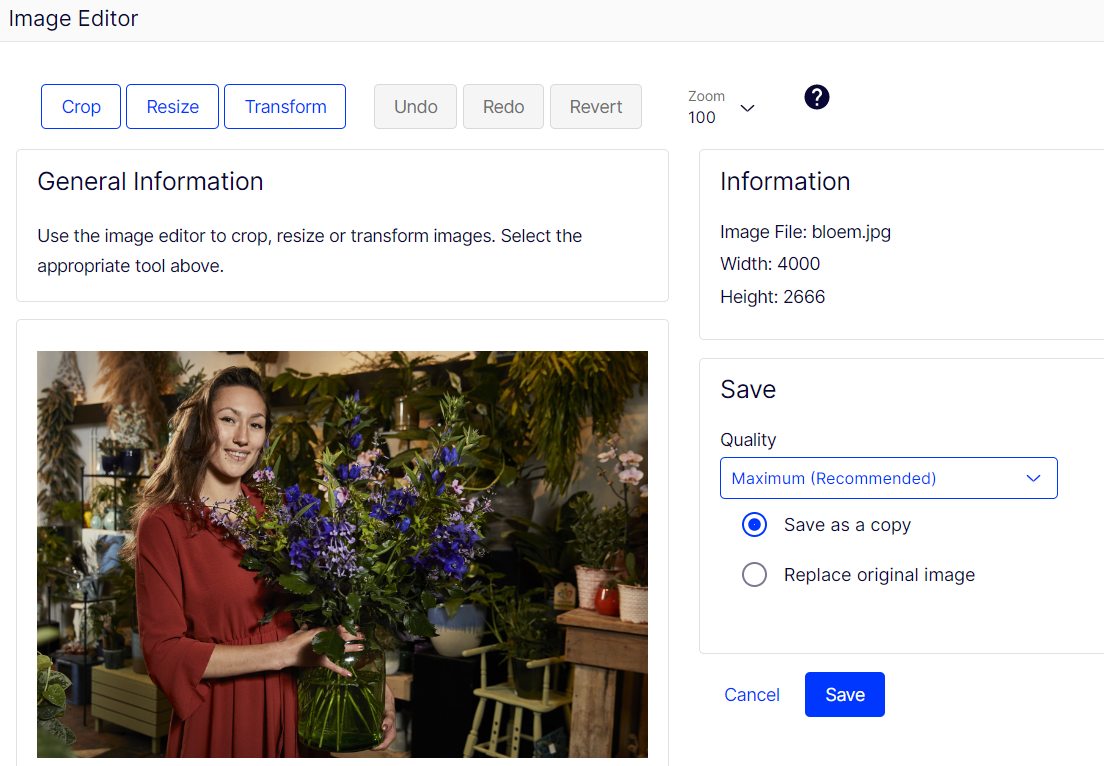The height and width of the screenshot is (766, 1104).
Task: Select the Save as a copy radio button
Action: tap(754, 525)
